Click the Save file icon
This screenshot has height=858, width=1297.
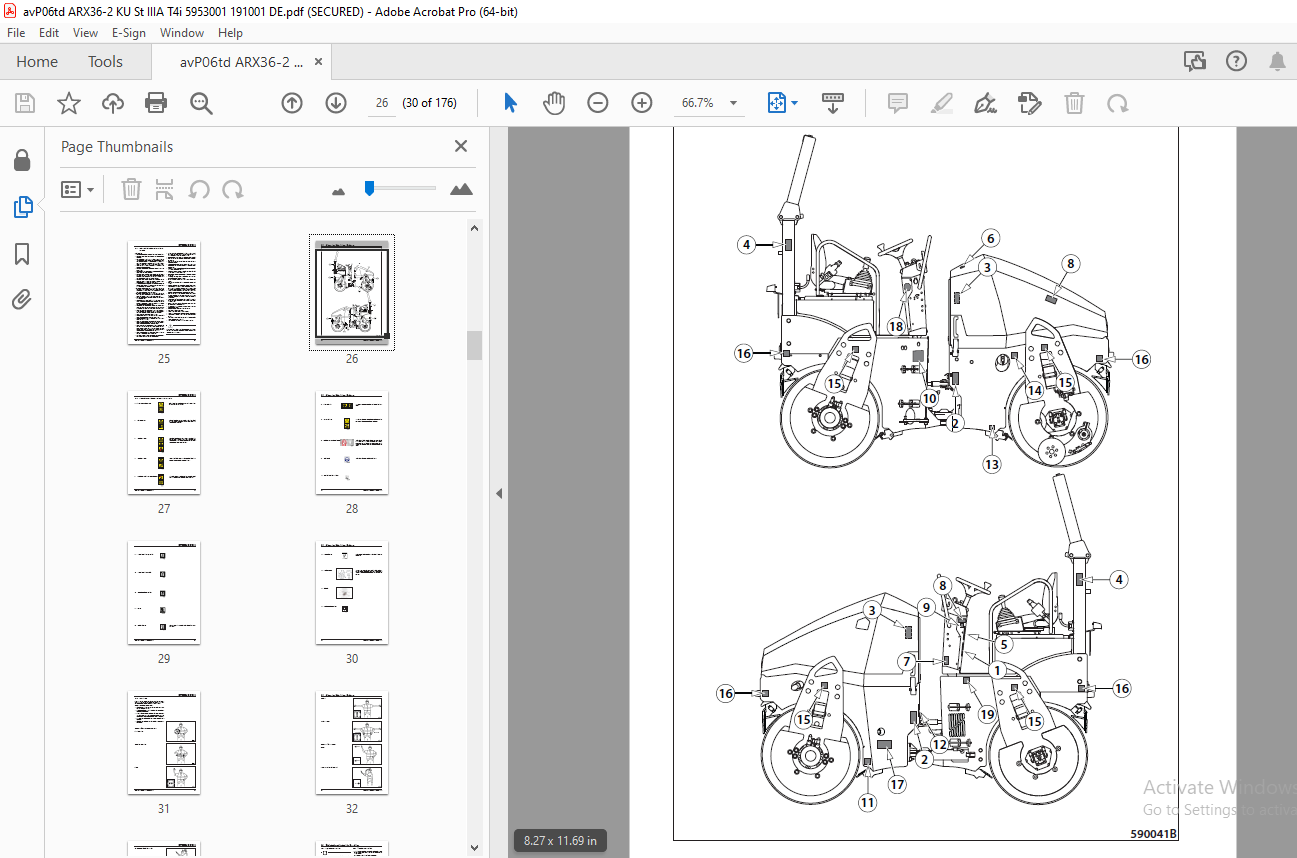point(25,103)
